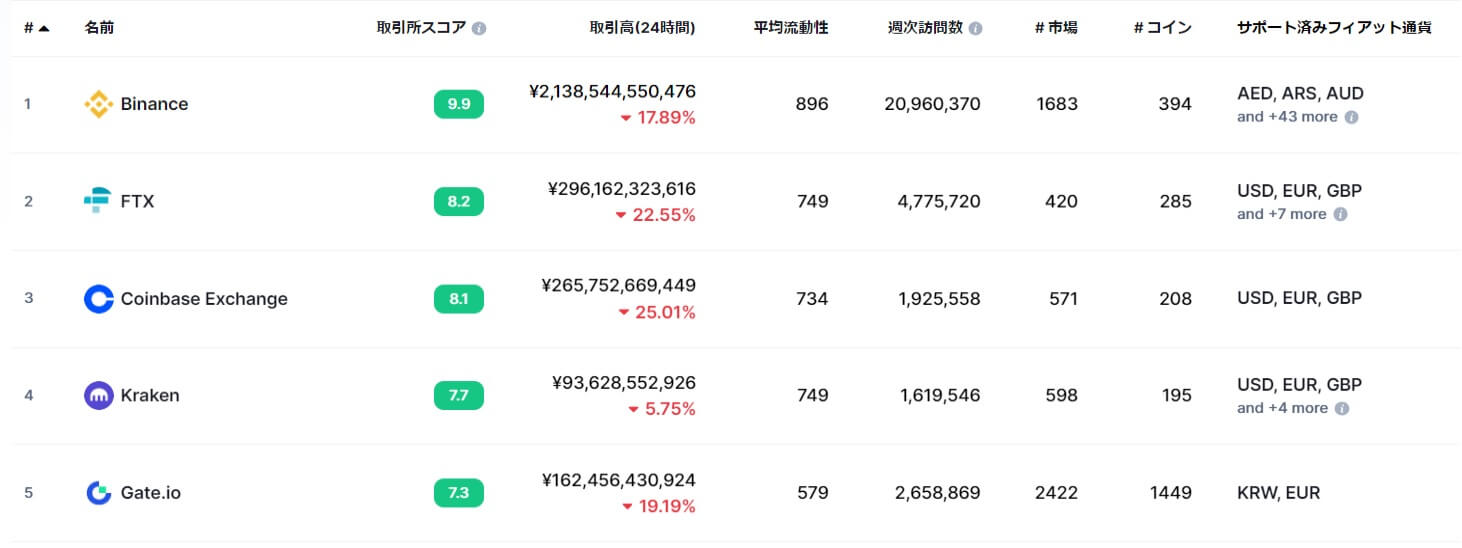The width and height of the screenshot is (1462, 548).
Task: Click the Kraken logo icon
Action: pos(99,396)
